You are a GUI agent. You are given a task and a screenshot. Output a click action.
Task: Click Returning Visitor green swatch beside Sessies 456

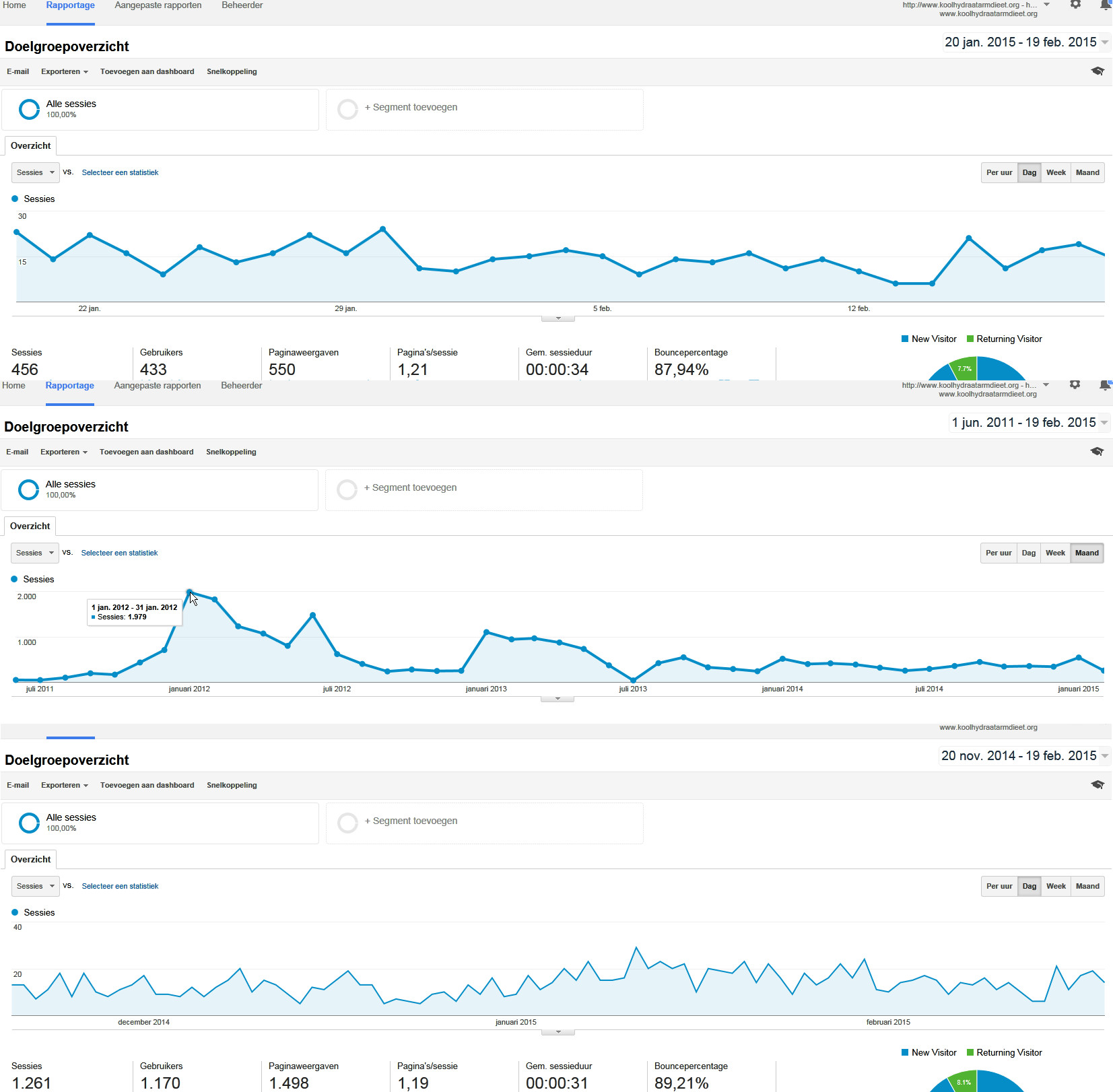pyautogui.click(x=970, y=339)
